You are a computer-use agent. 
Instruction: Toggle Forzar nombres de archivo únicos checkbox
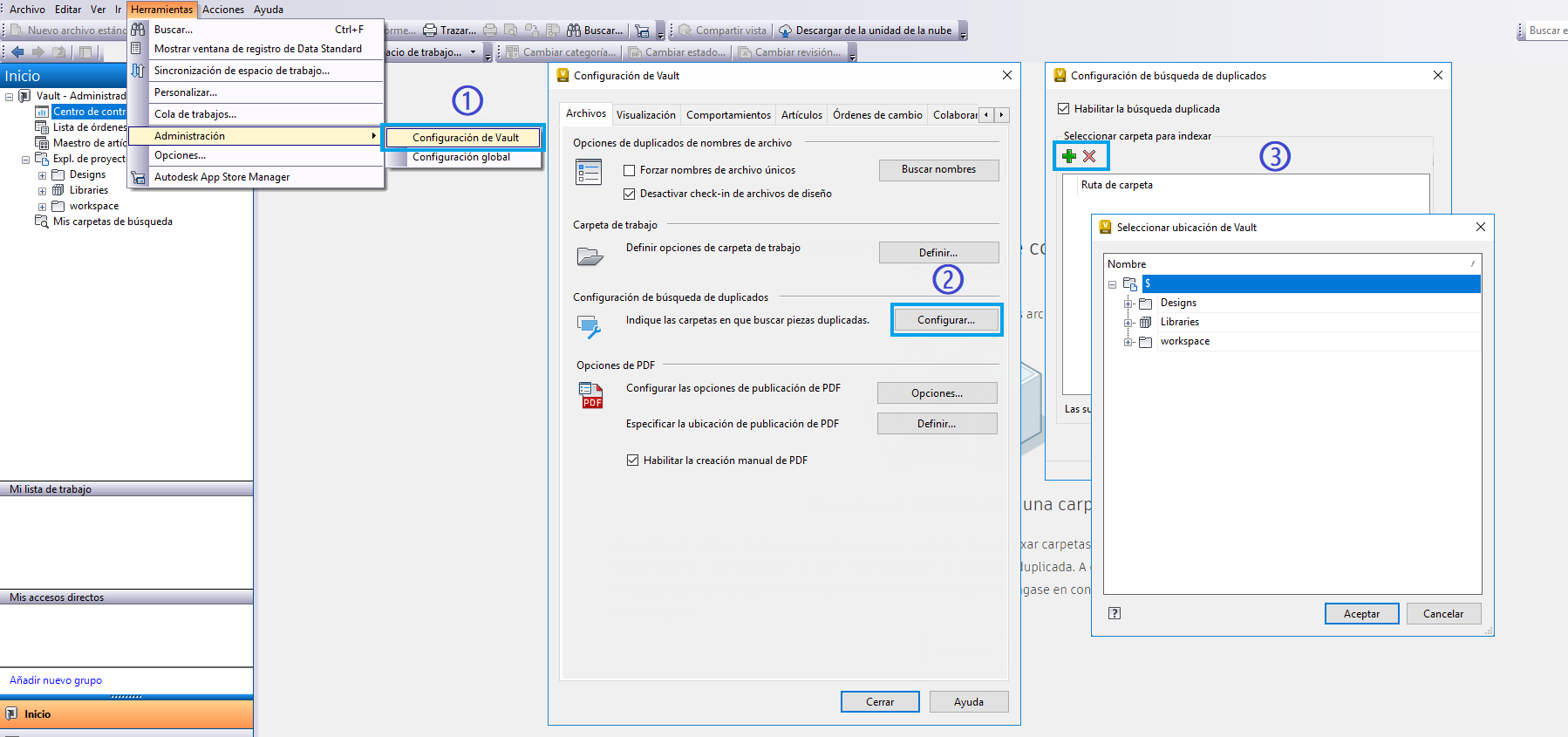tap(630, 170)
